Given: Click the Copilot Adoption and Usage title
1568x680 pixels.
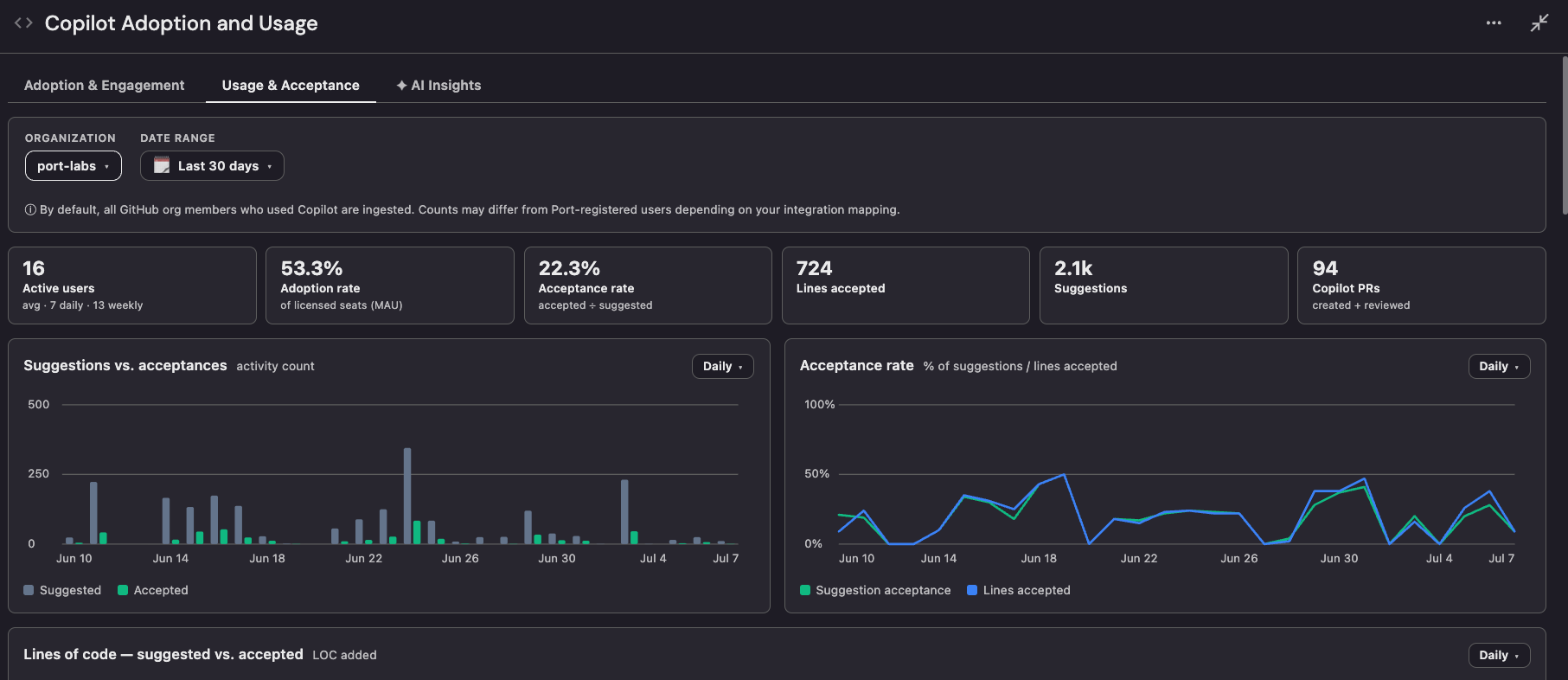Looking at the screenshot, I should point(182,23).
